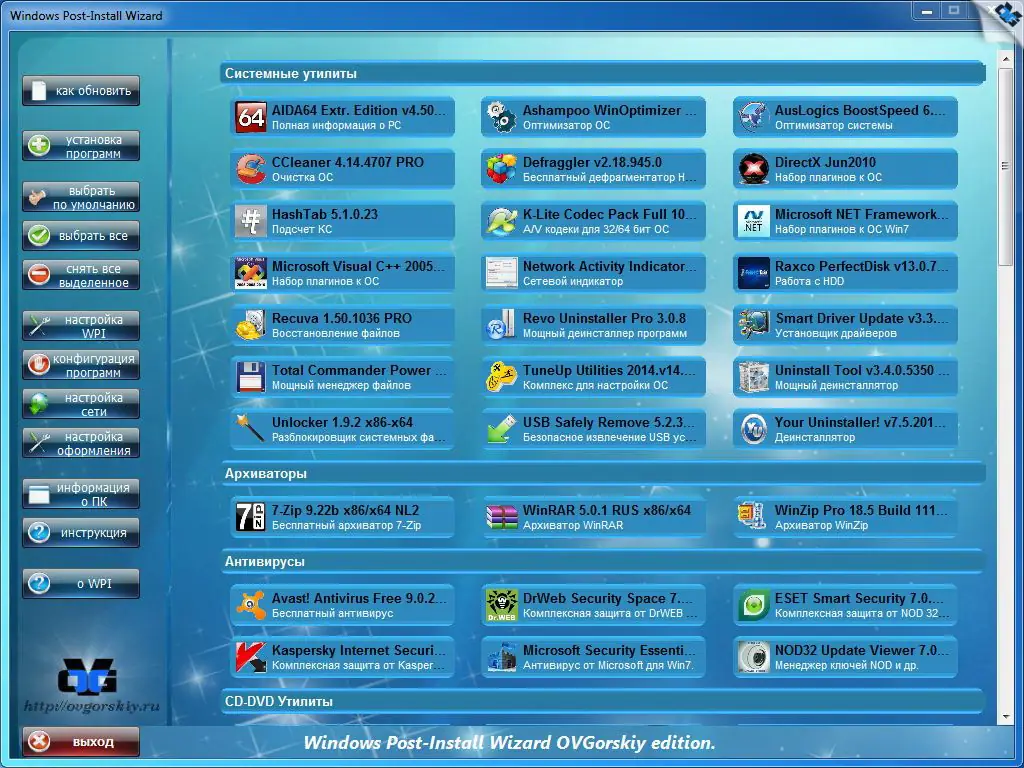This screenshot has width=1024, height=768.
Task: Select the 'WinRAR 5.0.1 RUS x86/x64' title text
Action: pyautogui.click(x=607, y=510)
